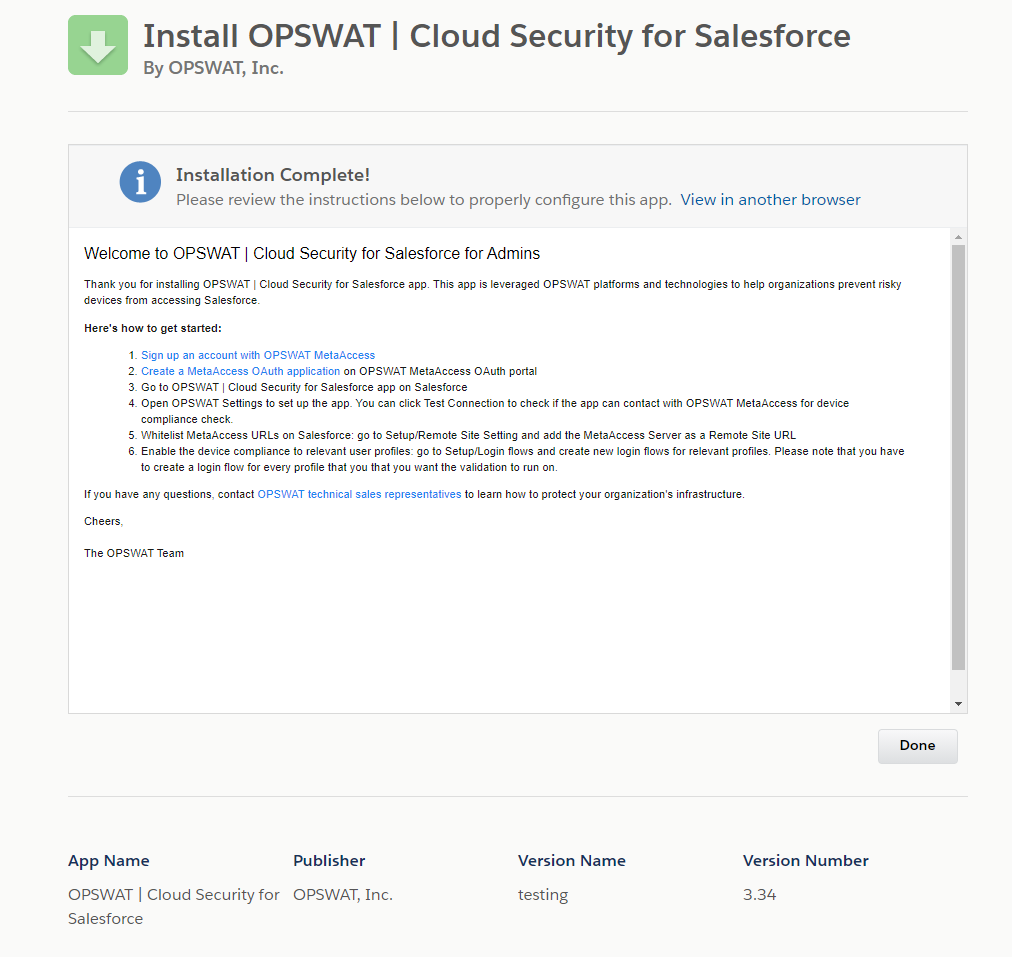Click the Install OPSWAT page title

[x=496, y=36]
